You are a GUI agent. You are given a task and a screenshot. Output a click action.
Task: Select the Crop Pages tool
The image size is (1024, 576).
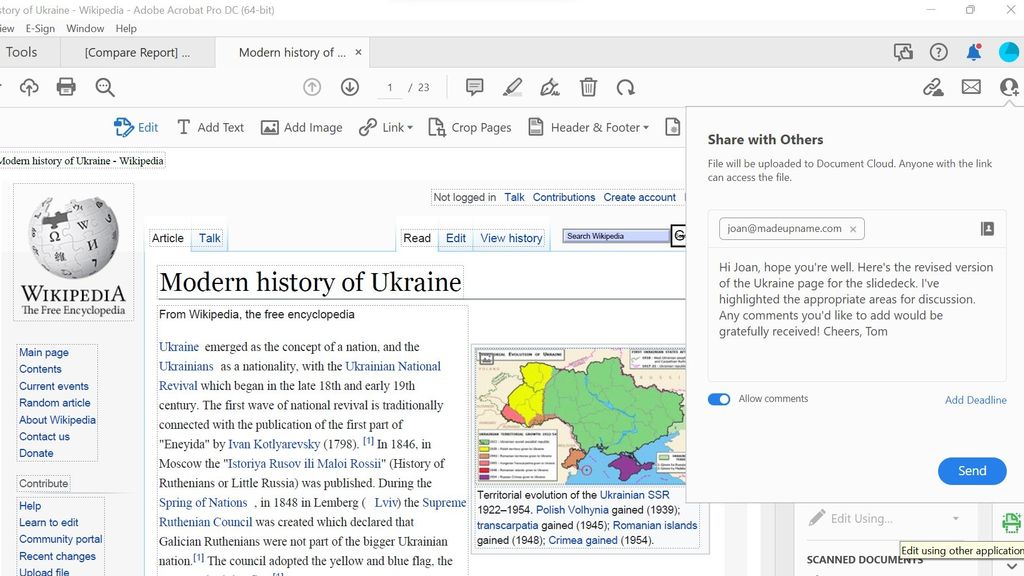pyautogui.click(x=470, y=127)
